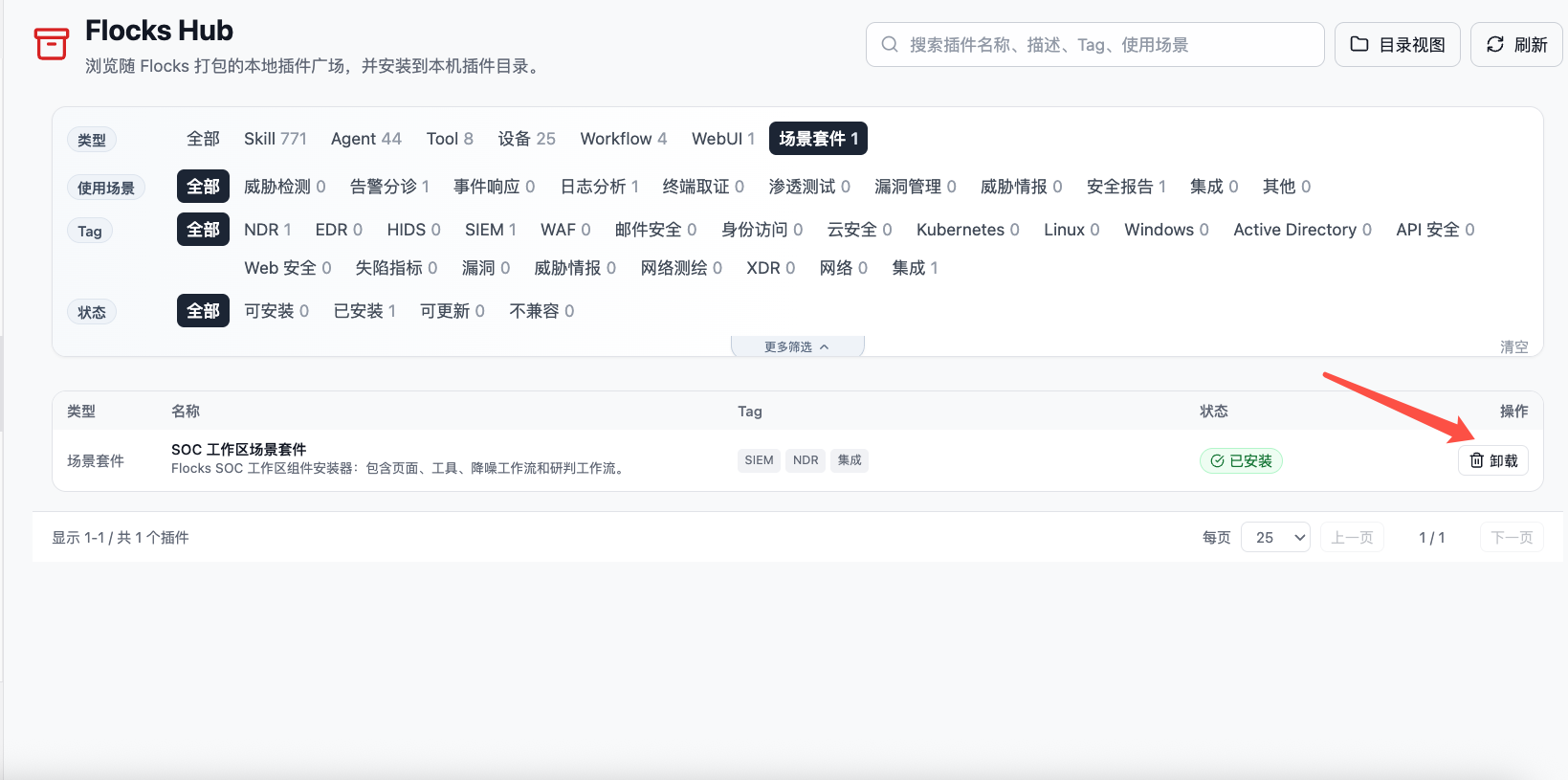Filter by tag HIDS 0

[x=413, y=230]
